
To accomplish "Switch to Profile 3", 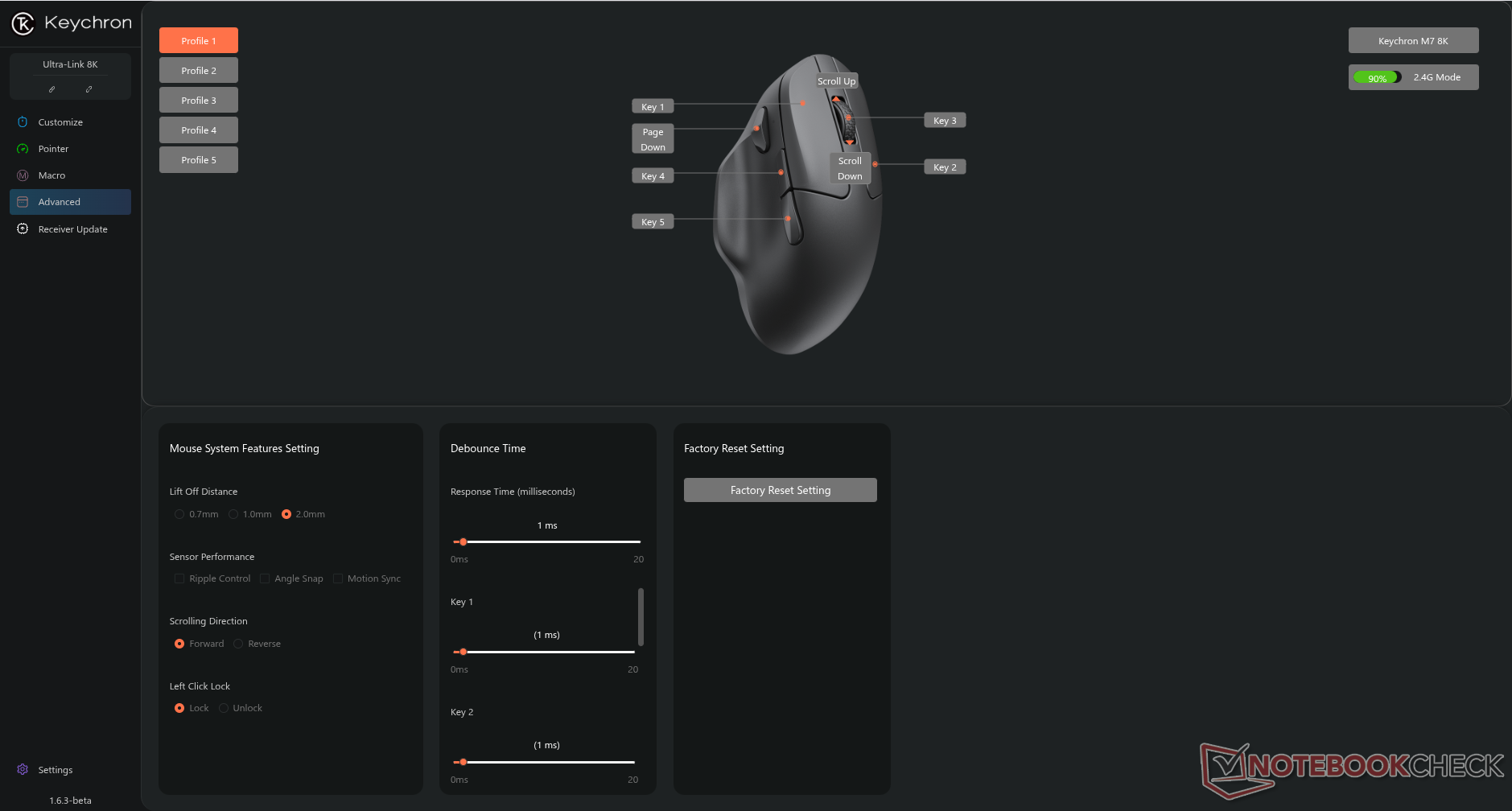I will pyautogui.click(x=199, y=100).
